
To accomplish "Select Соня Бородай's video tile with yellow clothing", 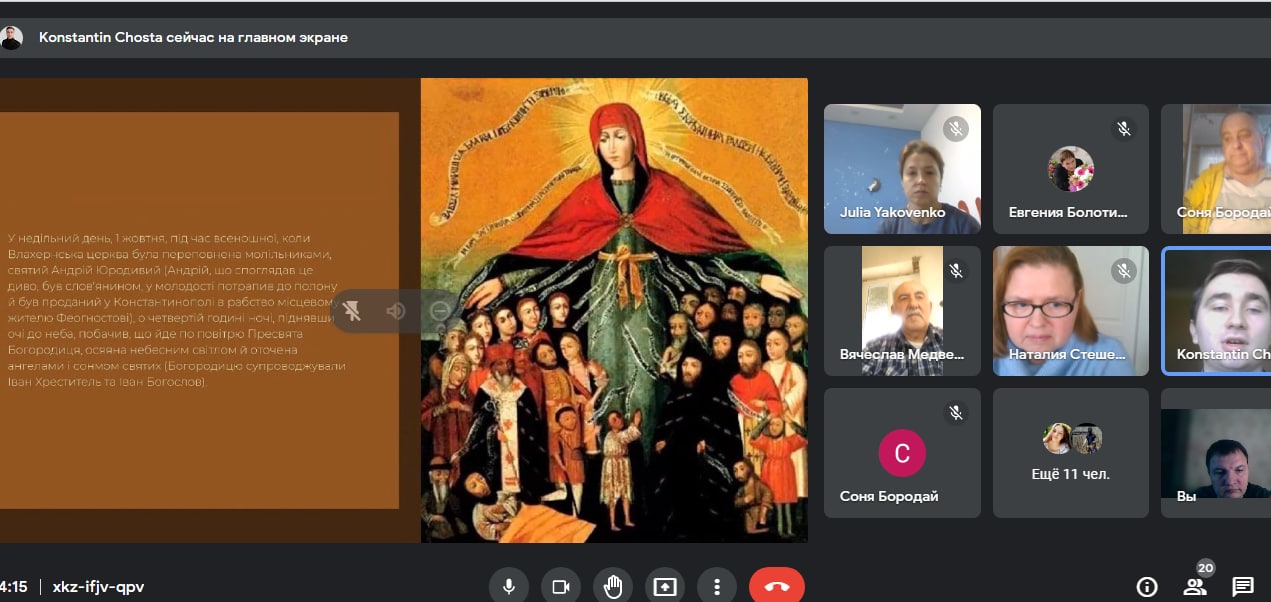I will click(x=1216, y=169).
